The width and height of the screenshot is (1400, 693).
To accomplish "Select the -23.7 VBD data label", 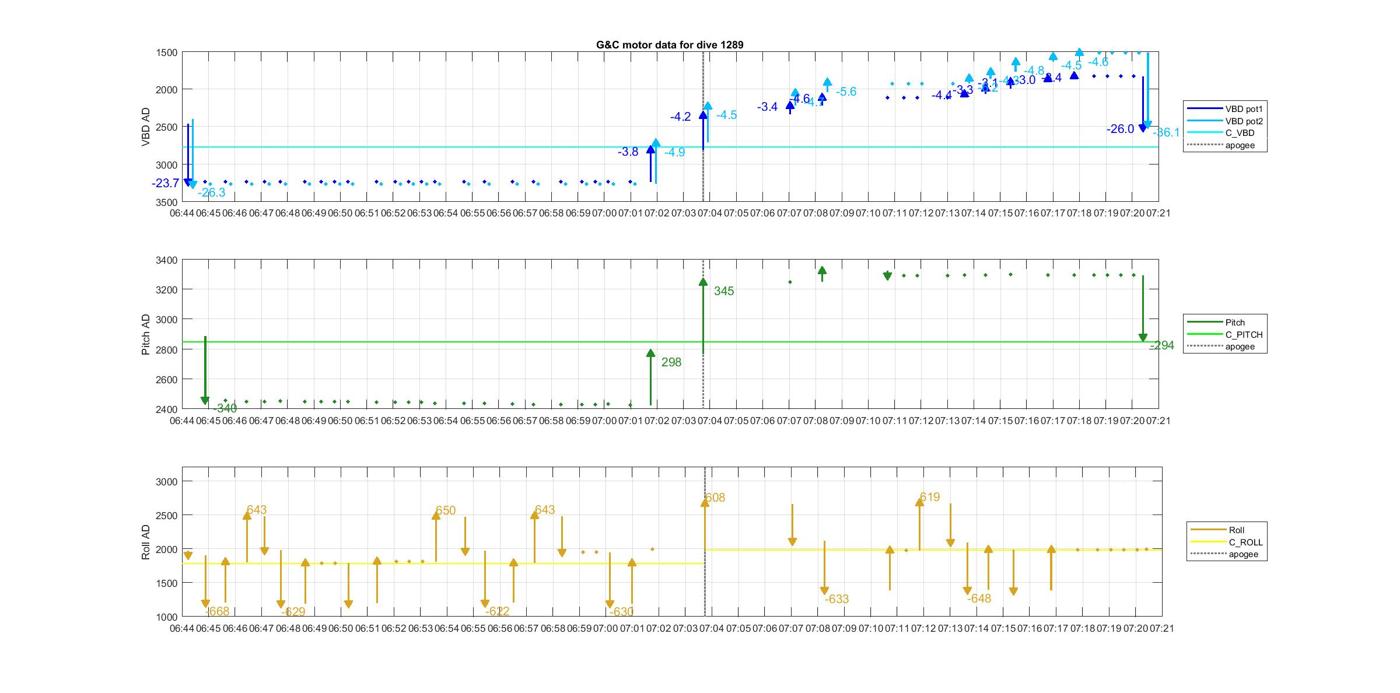I will (x=165, y=183).
